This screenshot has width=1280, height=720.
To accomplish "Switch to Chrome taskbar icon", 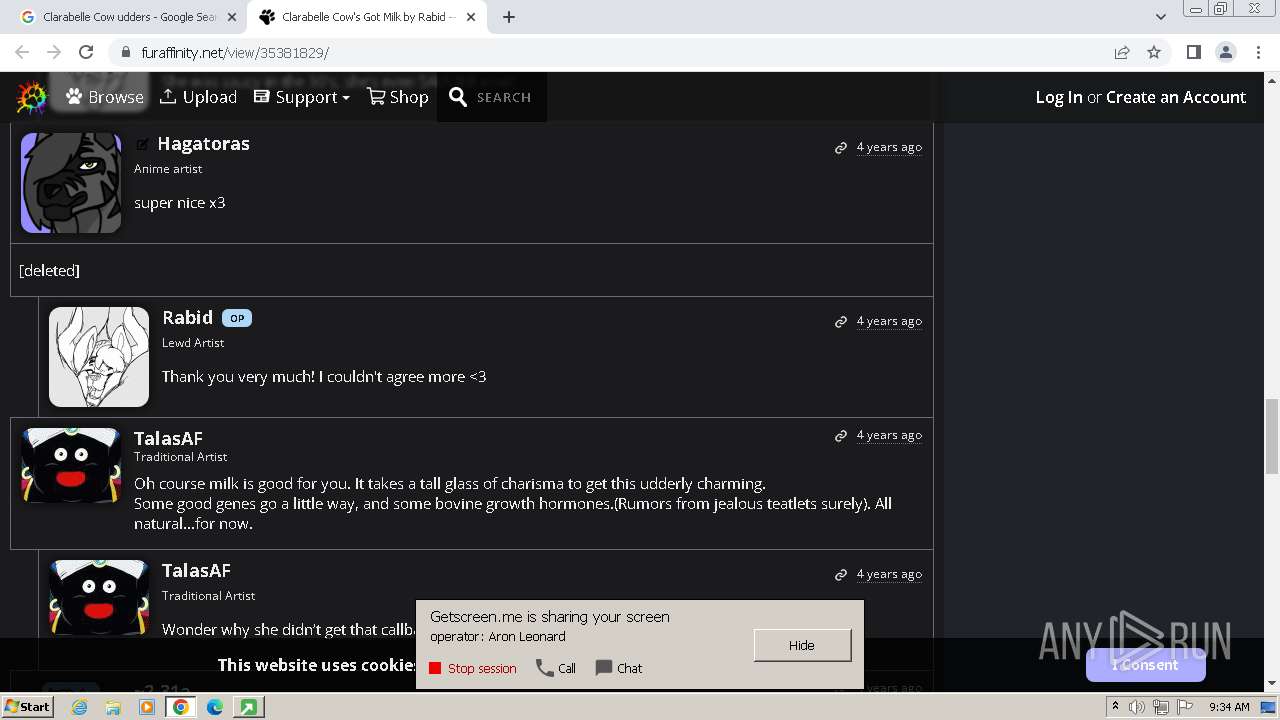I will pos(181,707).
